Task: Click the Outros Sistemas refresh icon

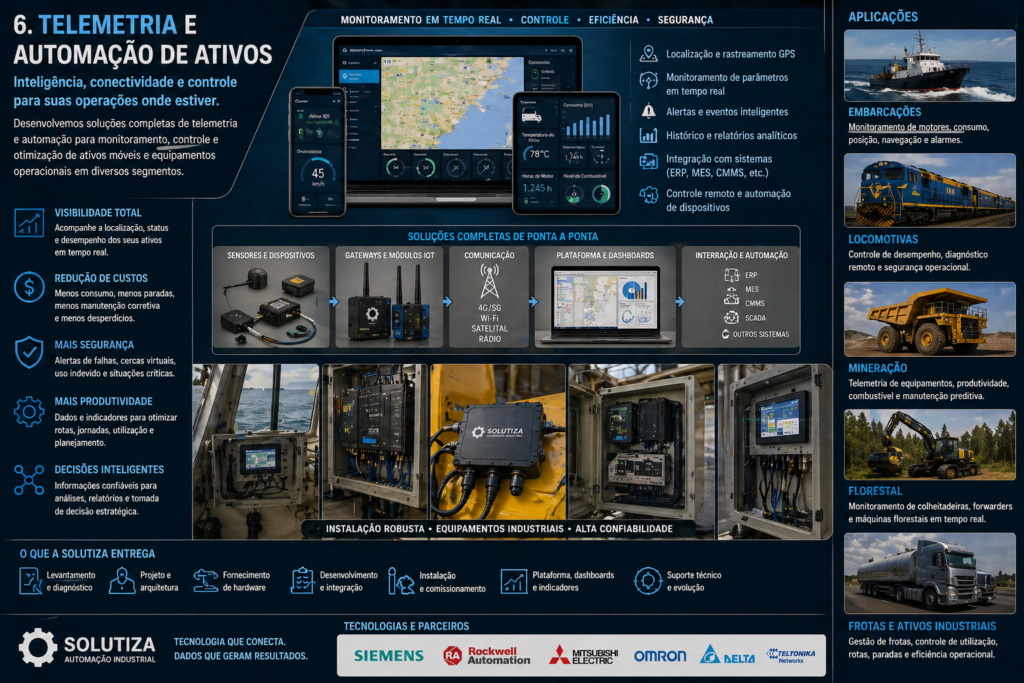Action: pos(725,334)
